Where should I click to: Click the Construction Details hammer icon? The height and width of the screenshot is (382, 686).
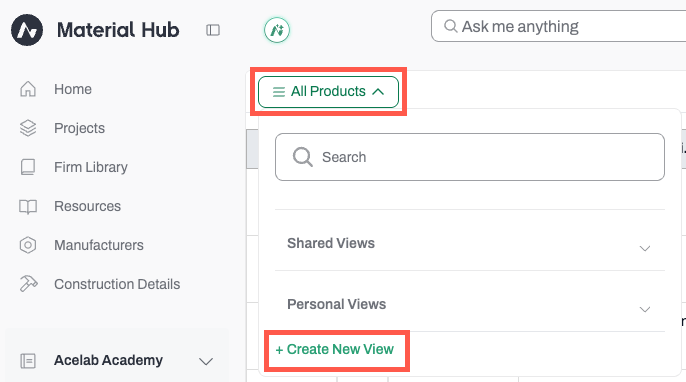(x=28, y=284)
